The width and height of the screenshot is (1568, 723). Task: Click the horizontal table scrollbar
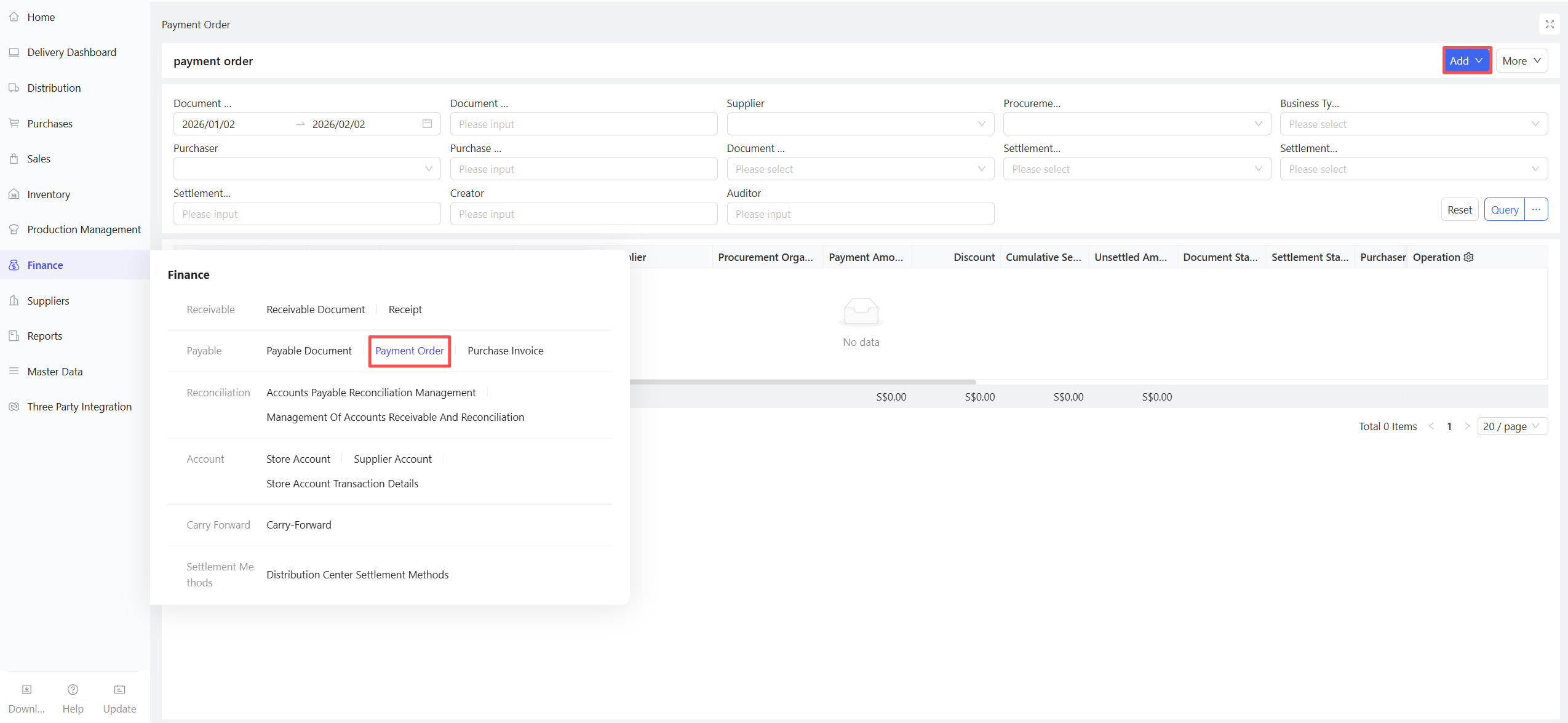pos(800,382)
